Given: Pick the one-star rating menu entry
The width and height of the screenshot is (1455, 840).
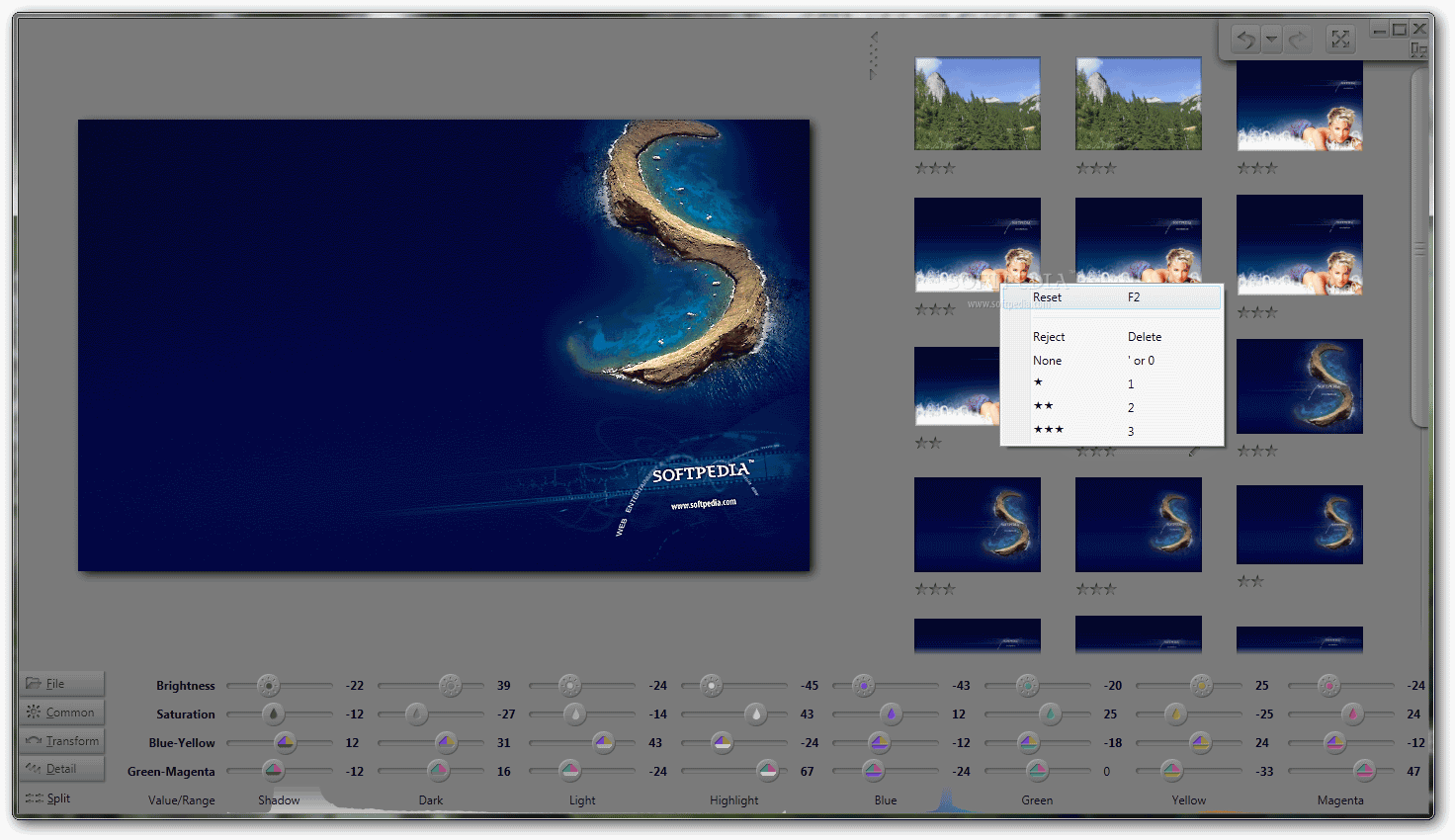Looking at the screenshot, I should pyautogui.click(x=1112, y=383).
